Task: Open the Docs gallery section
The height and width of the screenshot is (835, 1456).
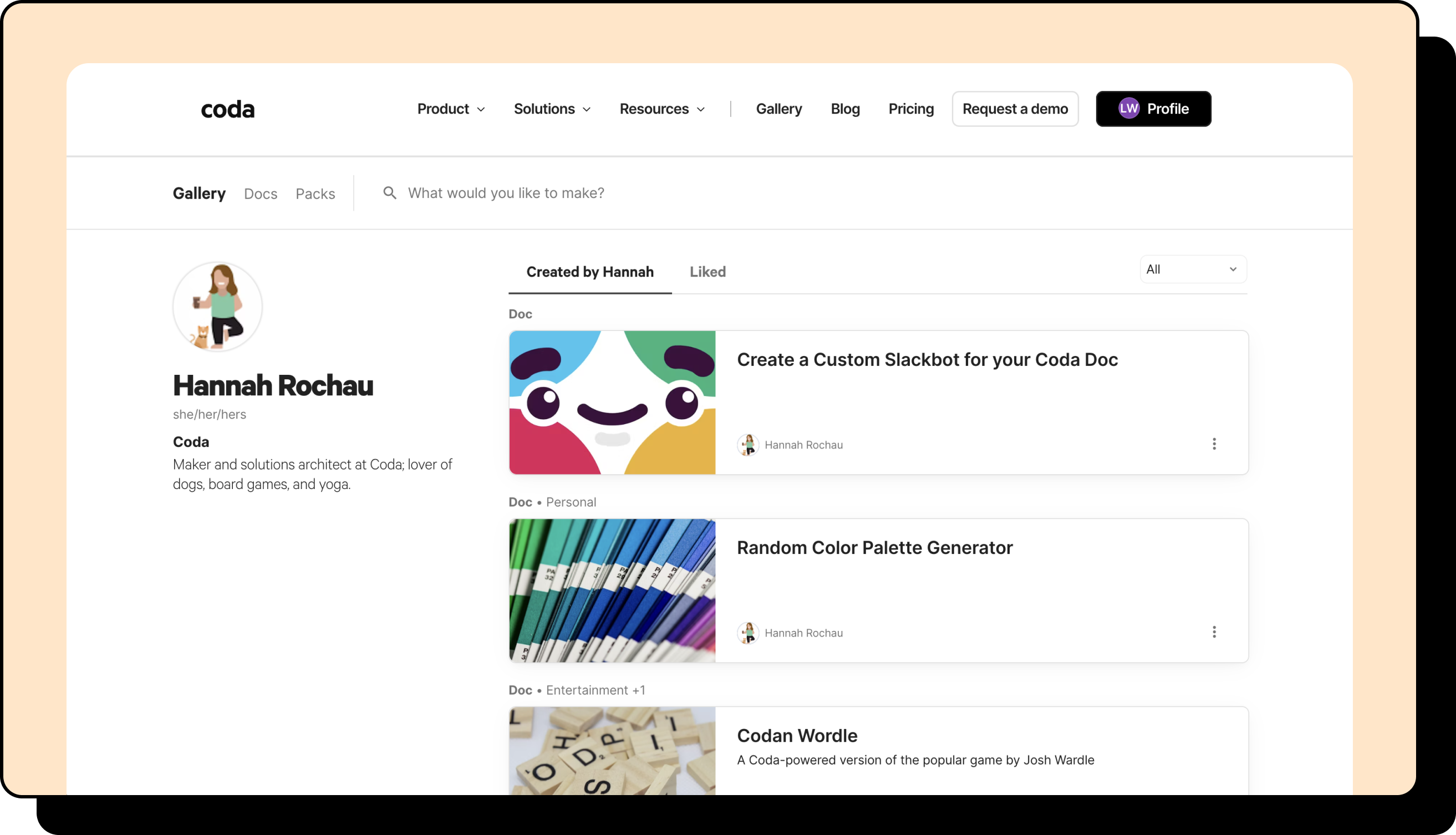Action: [261, 194]
